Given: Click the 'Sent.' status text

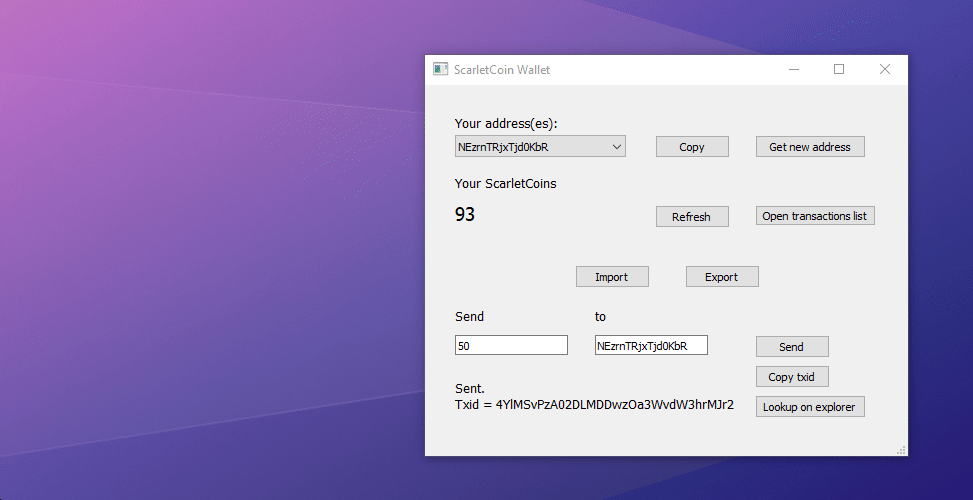Looking at the screenshot, I should (470, 389).
